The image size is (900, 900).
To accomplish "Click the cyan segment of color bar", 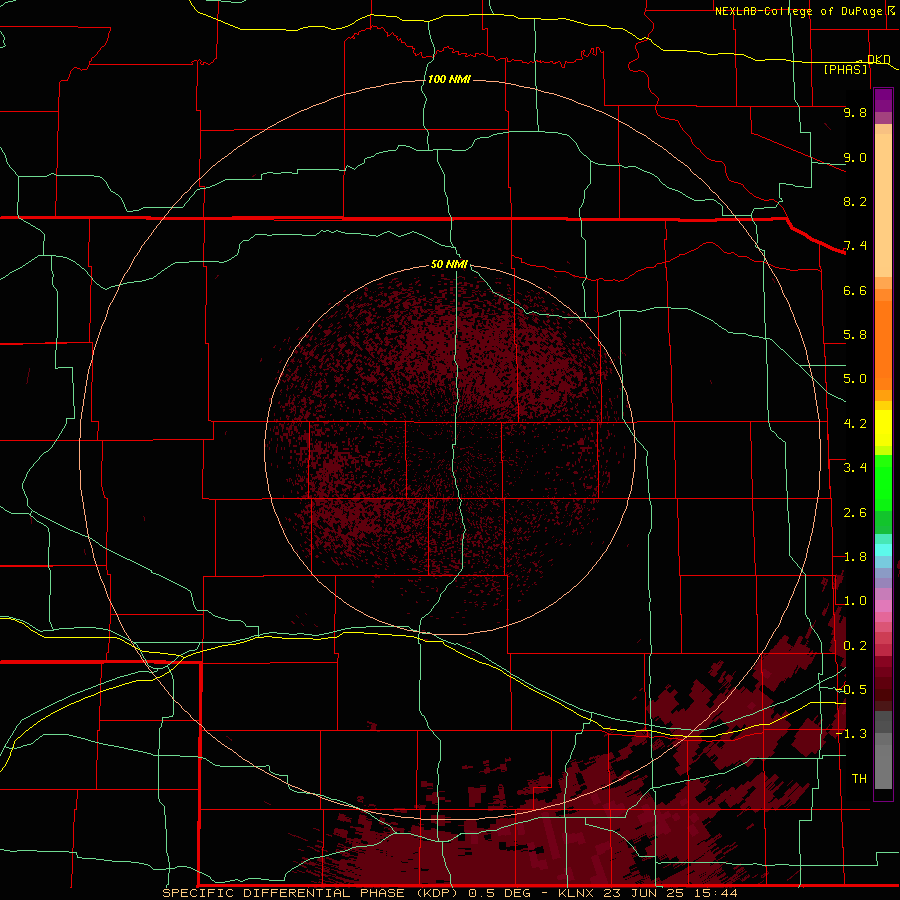I will tap(883, 550).
